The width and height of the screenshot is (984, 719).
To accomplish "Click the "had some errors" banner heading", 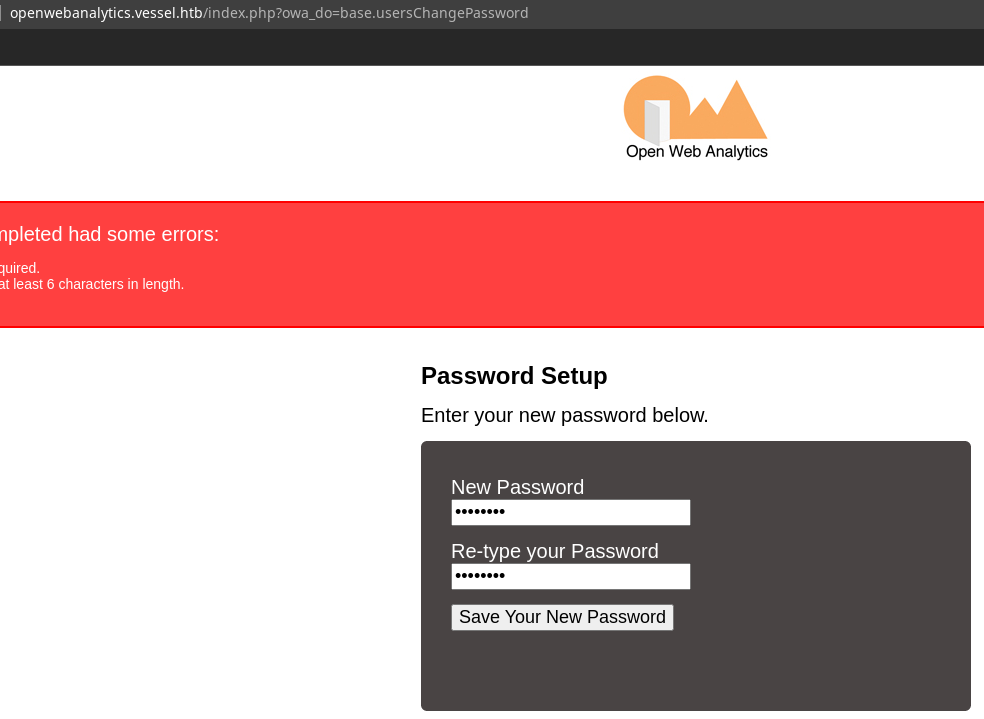I will click(110, 234).
